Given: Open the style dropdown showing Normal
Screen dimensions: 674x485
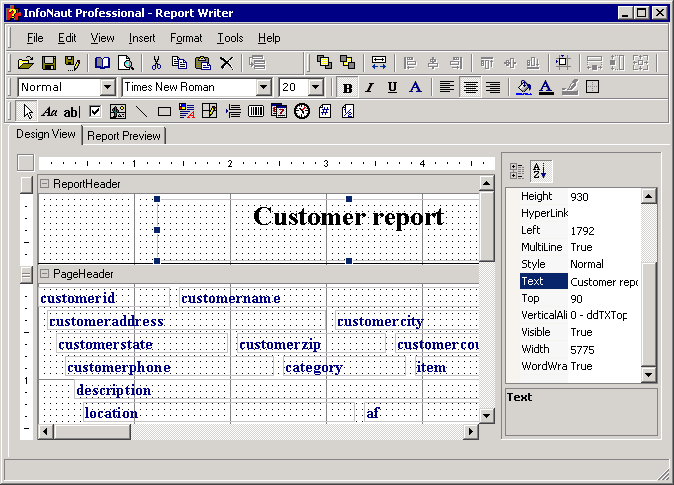Looking at the screenshot, I should [107, 87].
